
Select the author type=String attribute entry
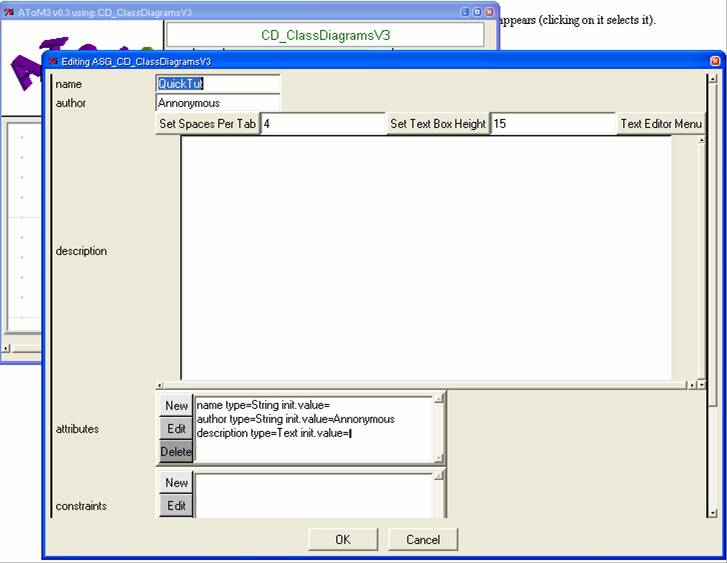pos(295,419)
